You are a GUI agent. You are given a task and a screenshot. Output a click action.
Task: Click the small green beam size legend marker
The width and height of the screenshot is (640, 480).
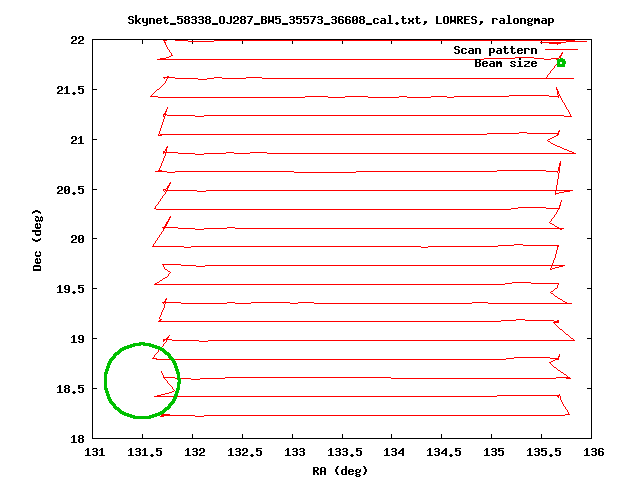point(561,63)
